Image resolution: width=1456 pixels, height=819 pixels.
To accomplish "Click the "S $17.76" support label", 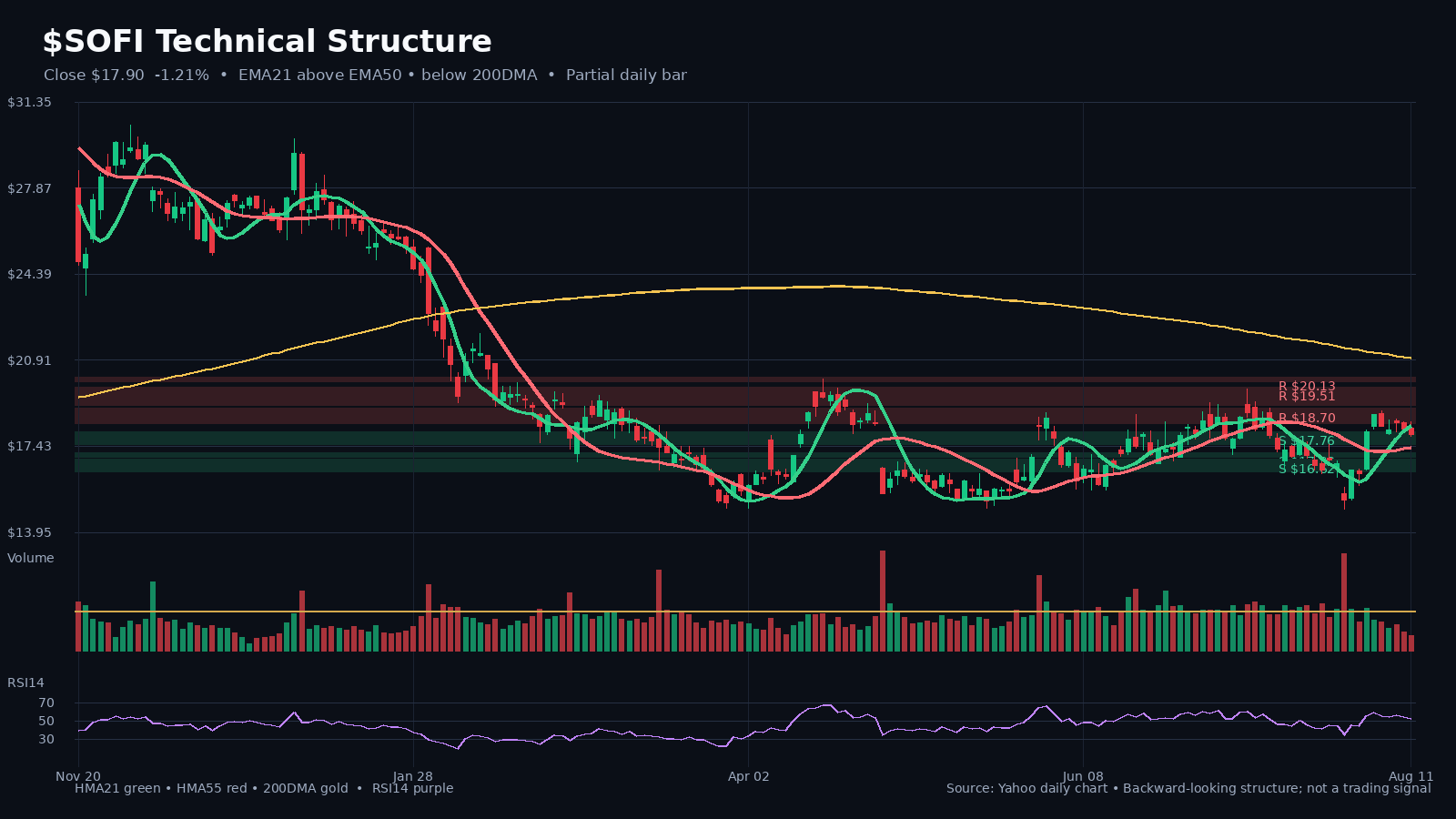I will pyautogui.click(x=1307, y=441).
